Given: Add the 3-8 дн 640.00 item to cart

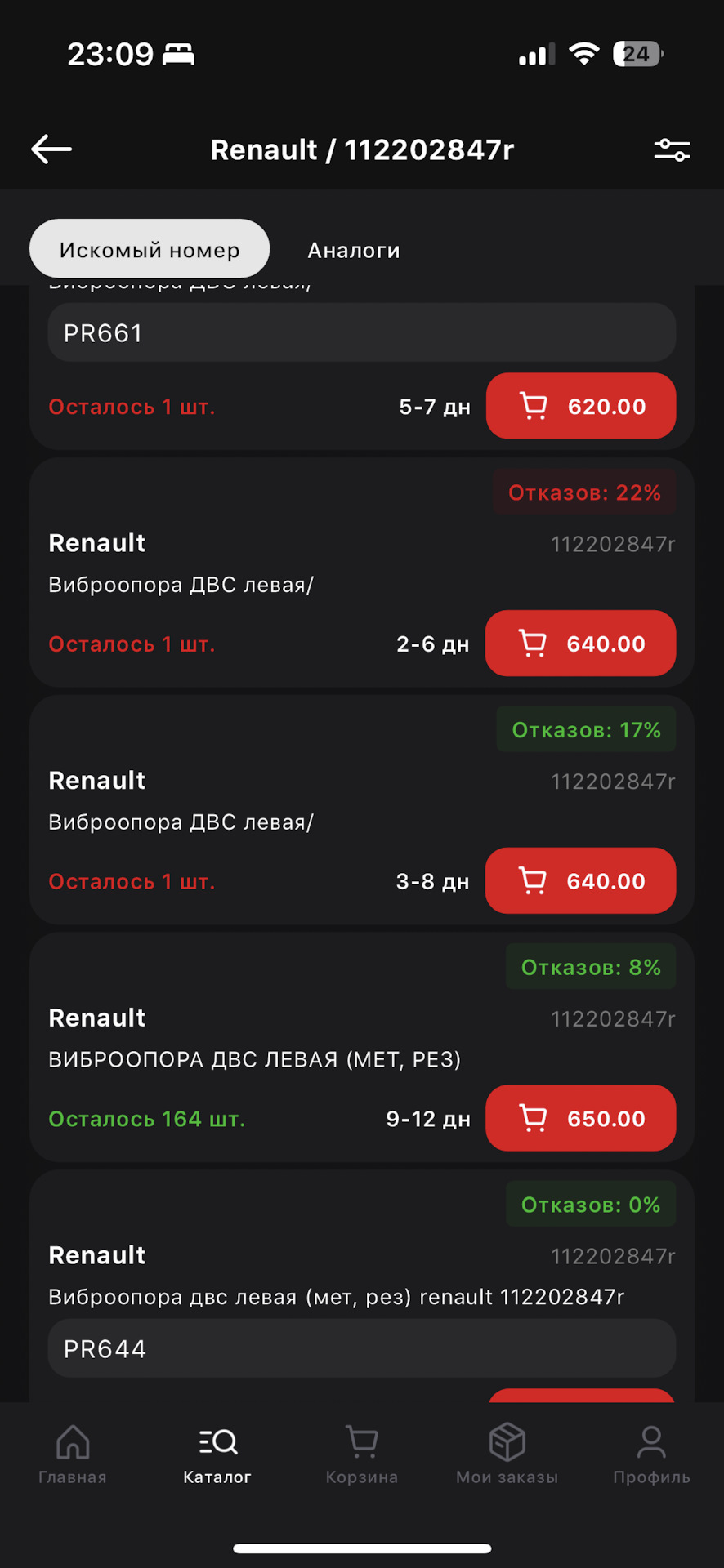Looking at the screenshot, I should pos(581,881).
